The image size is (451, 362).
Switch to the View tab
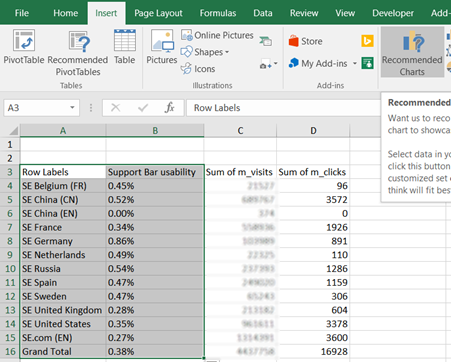click(x=345, y=13)
